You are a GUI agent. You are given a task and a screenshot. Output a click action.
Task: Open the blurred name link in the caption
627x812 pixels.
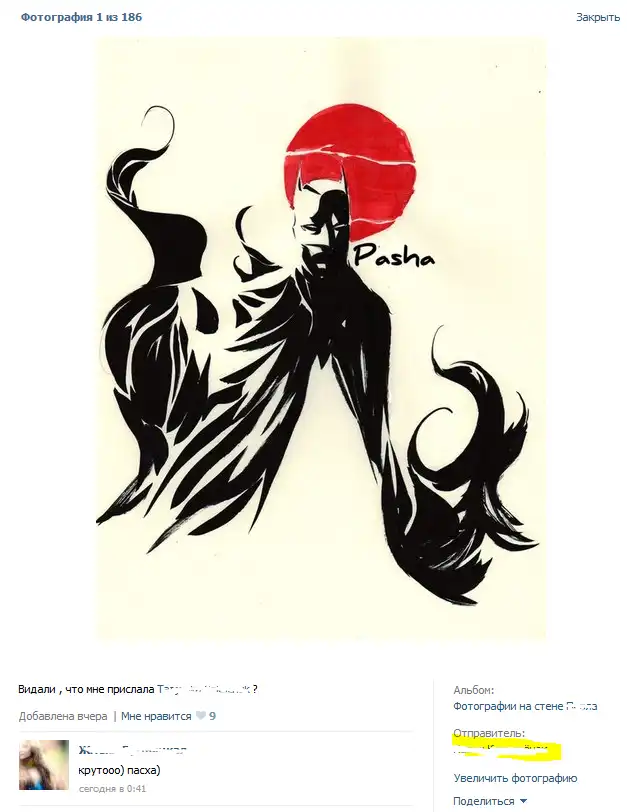tap(204, 689)
